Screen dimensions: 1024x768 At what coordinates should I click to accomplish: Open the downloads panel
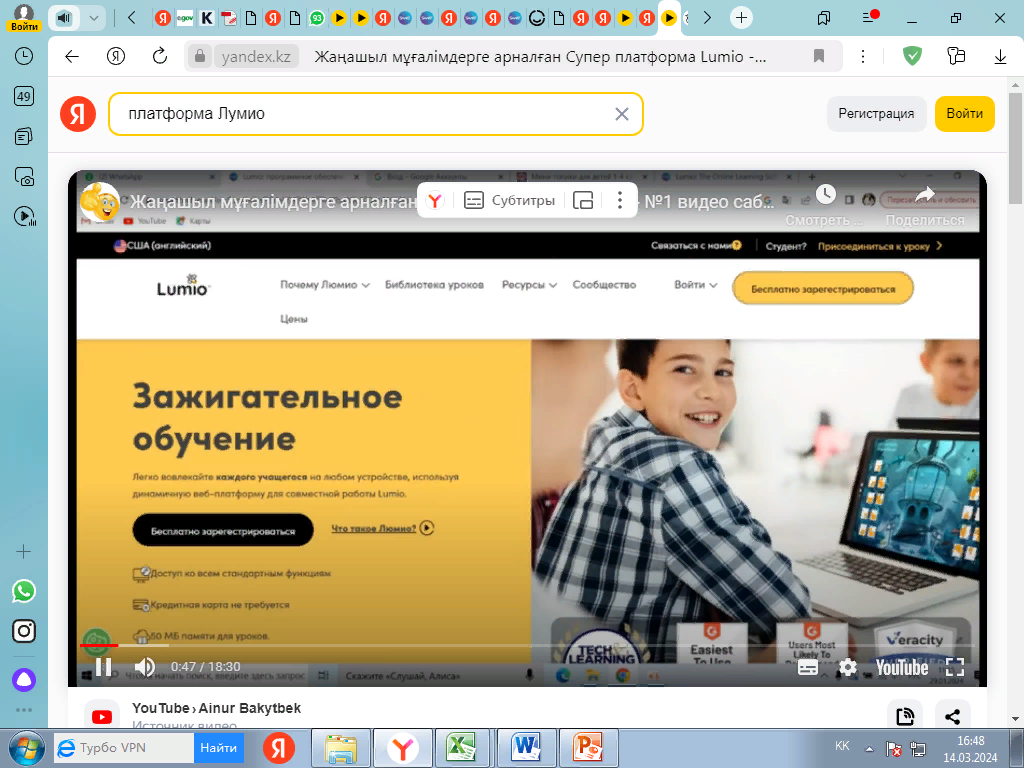click(x=1000, y=57)
